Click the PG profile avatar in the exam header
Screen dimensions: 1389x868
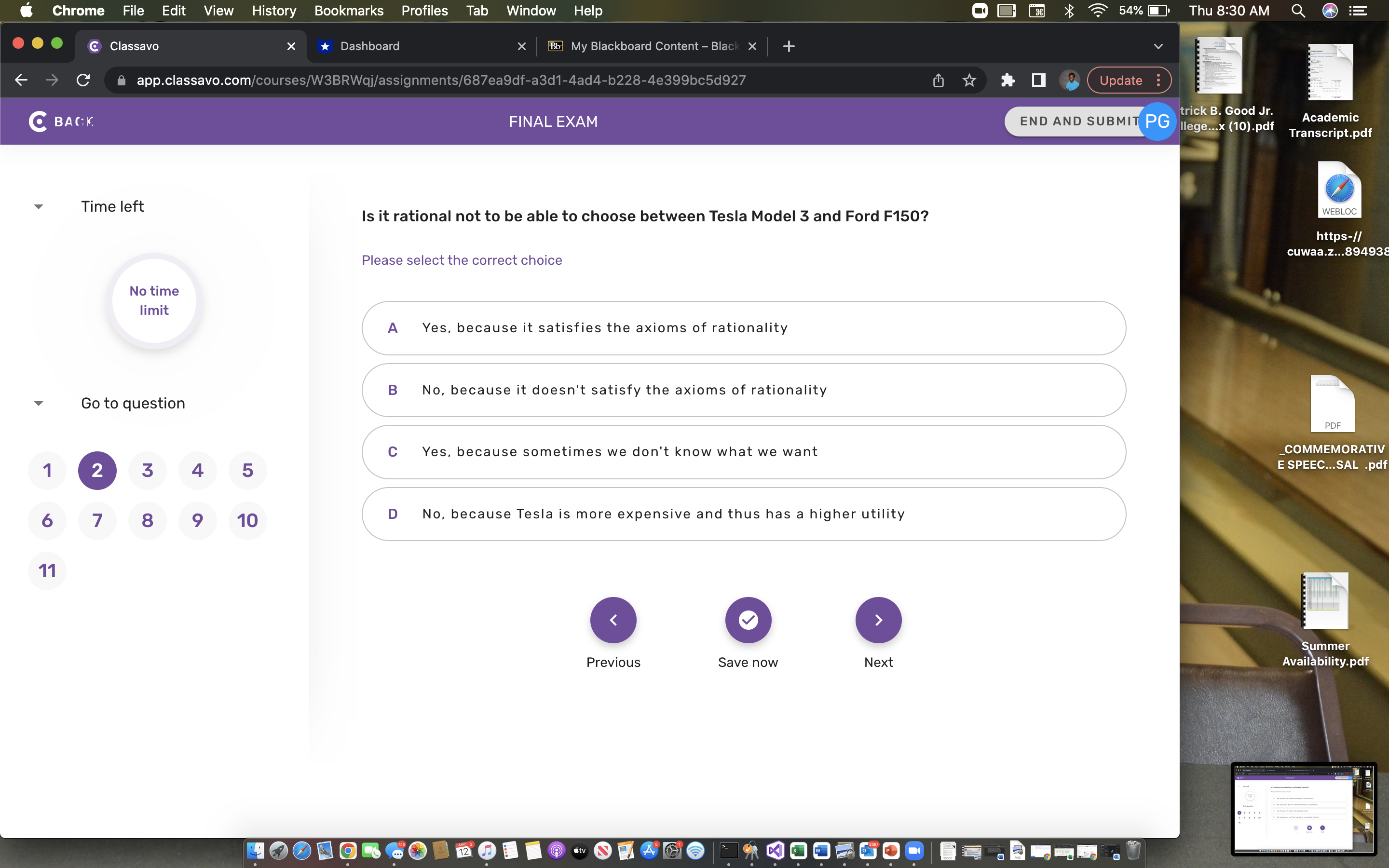[1157, 121]
